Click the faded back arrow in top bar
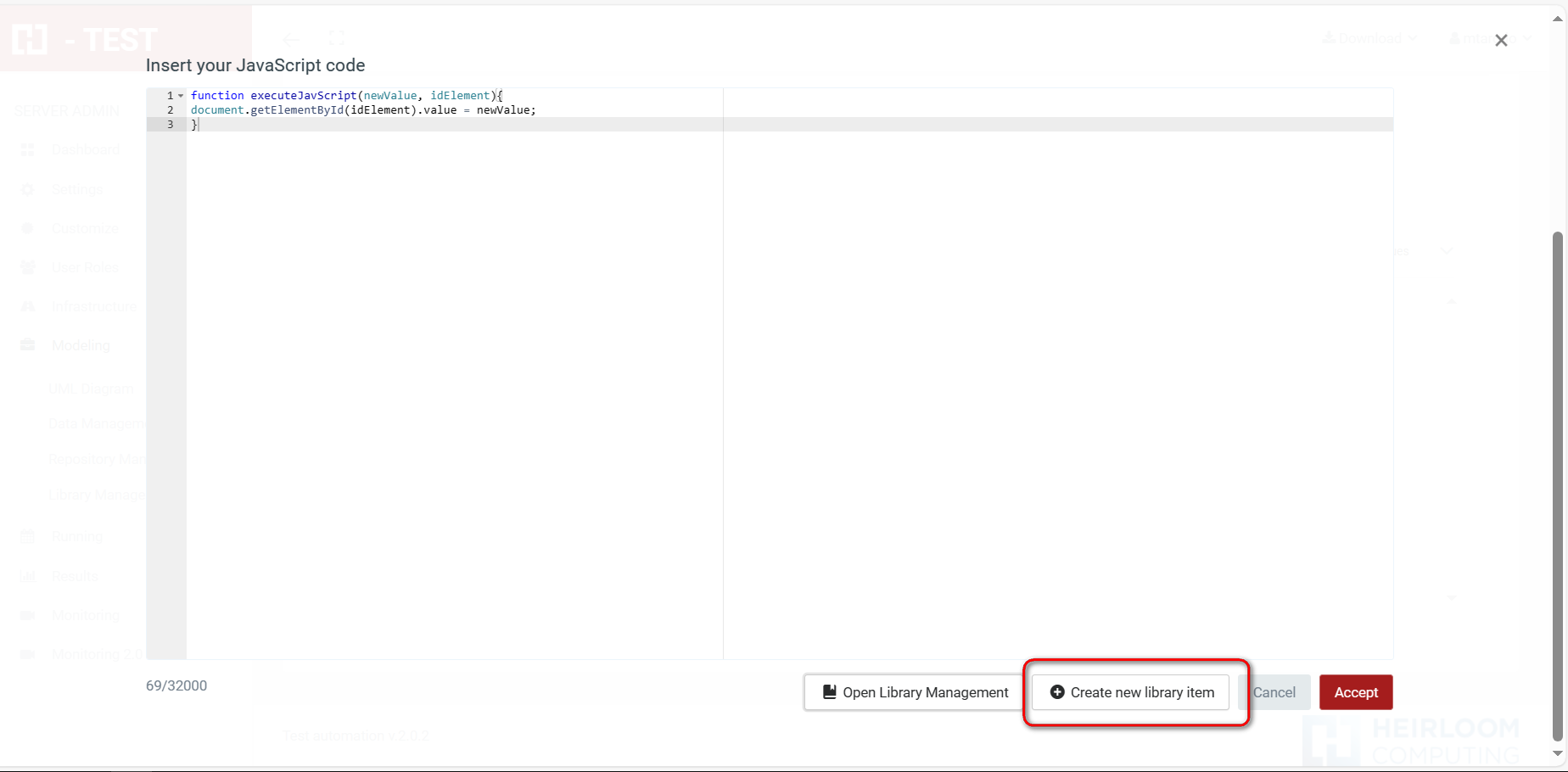This screenshot has width=1568, height=772. (x=291, y=40)
